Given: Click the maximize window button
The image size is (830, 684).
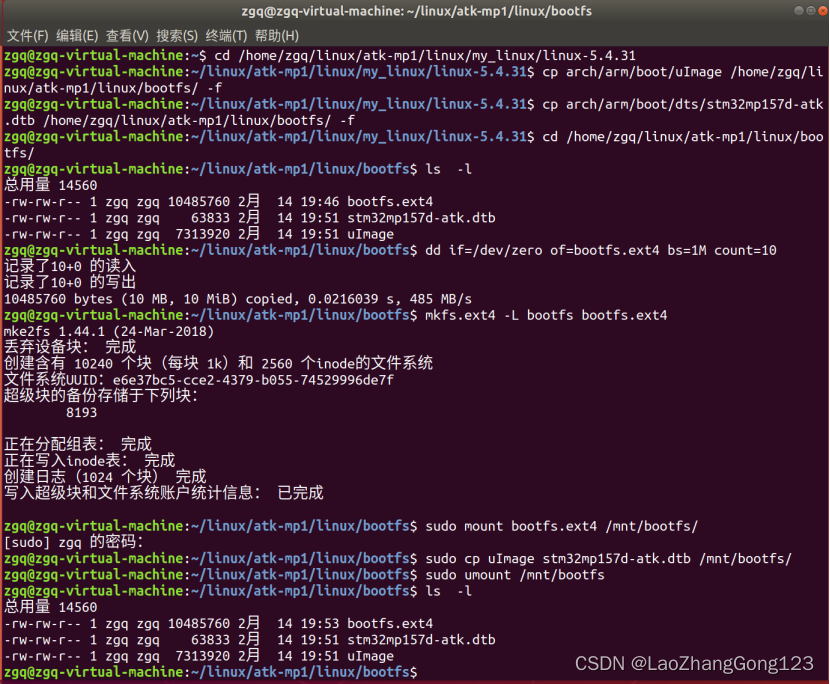Looking at the screenshot, I should pyautogui.click(x=808, y=11).
